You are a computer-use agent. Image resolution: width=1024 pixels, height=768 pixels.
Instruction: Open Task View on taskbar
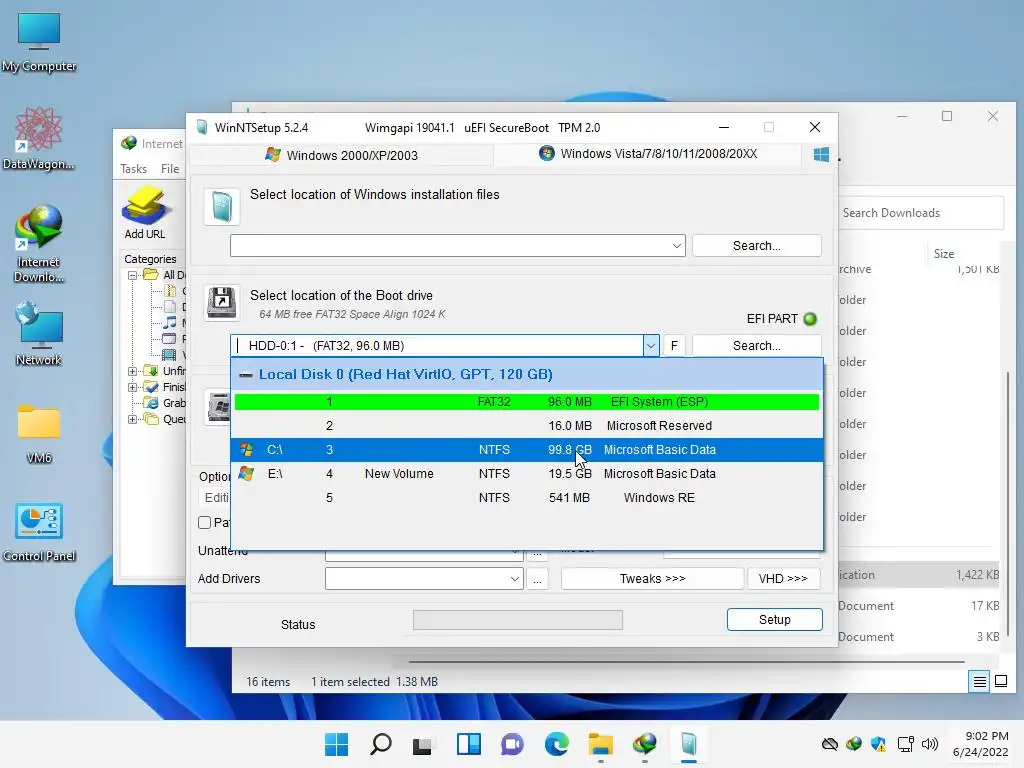point(424,744)
